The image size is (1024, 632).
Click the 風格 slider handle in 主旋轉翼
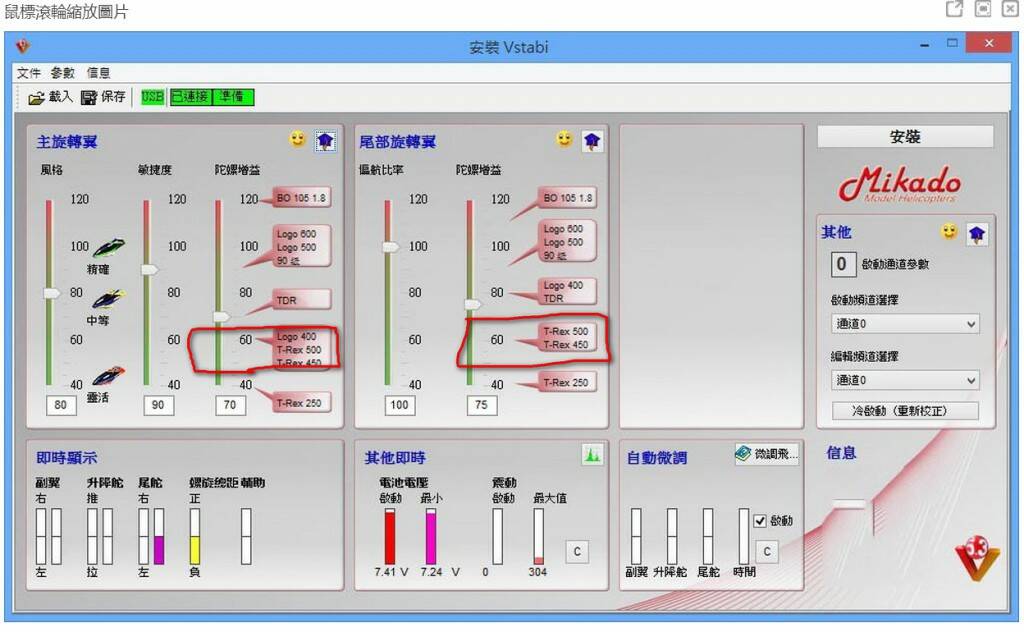tap(51, 293)
